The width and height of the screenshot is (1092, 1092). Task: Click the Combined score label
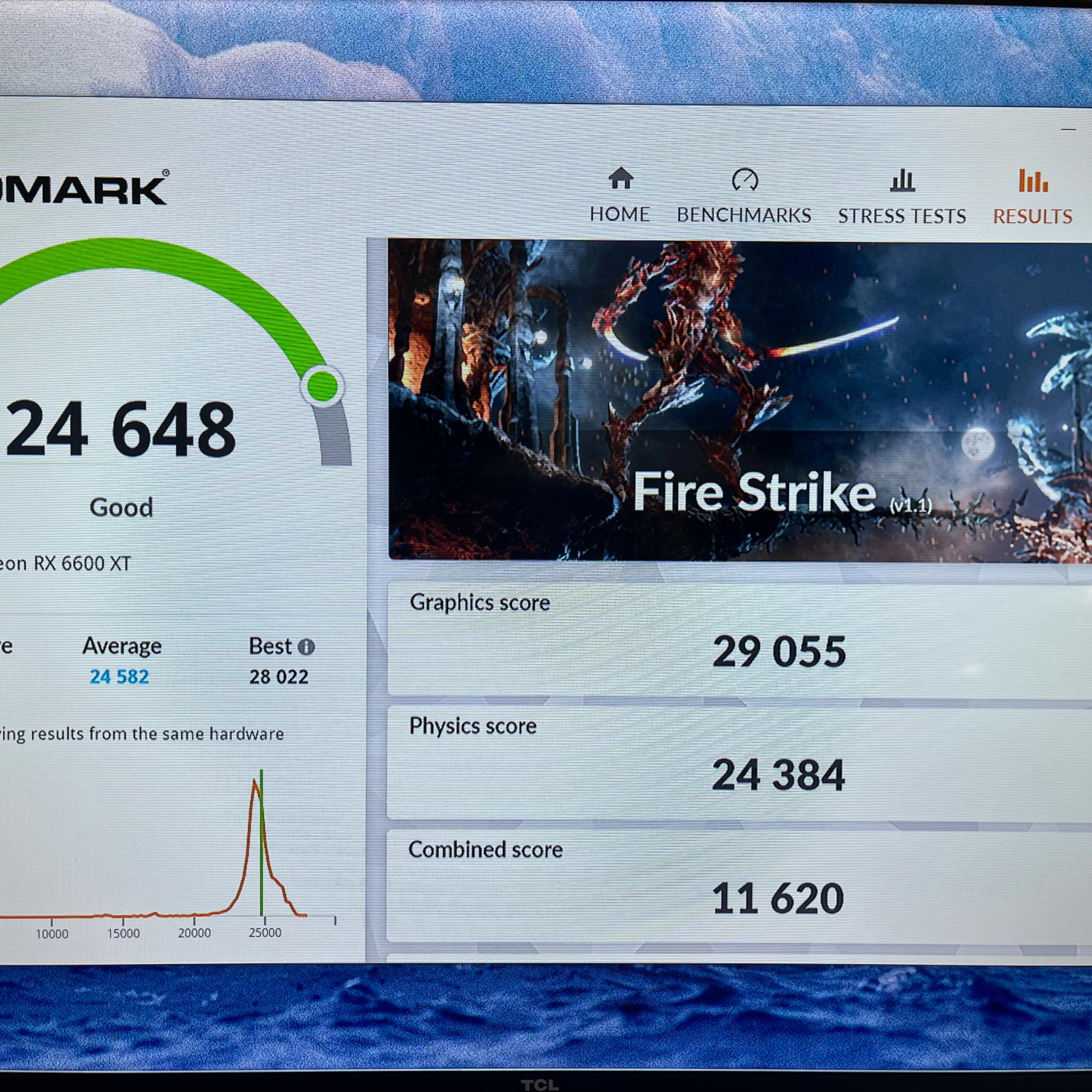485,849
